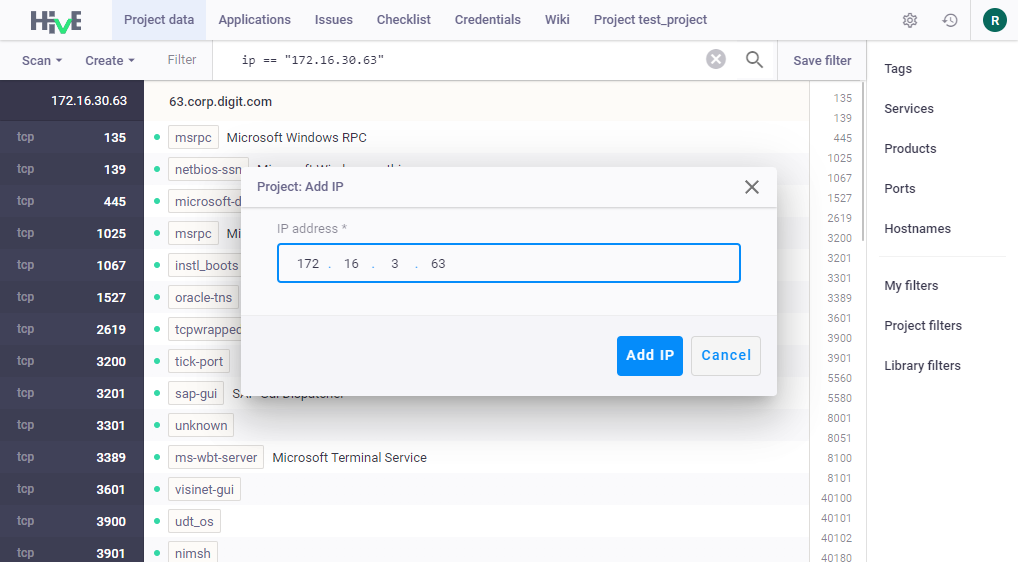Click the Add IP button

pos(650,356)
